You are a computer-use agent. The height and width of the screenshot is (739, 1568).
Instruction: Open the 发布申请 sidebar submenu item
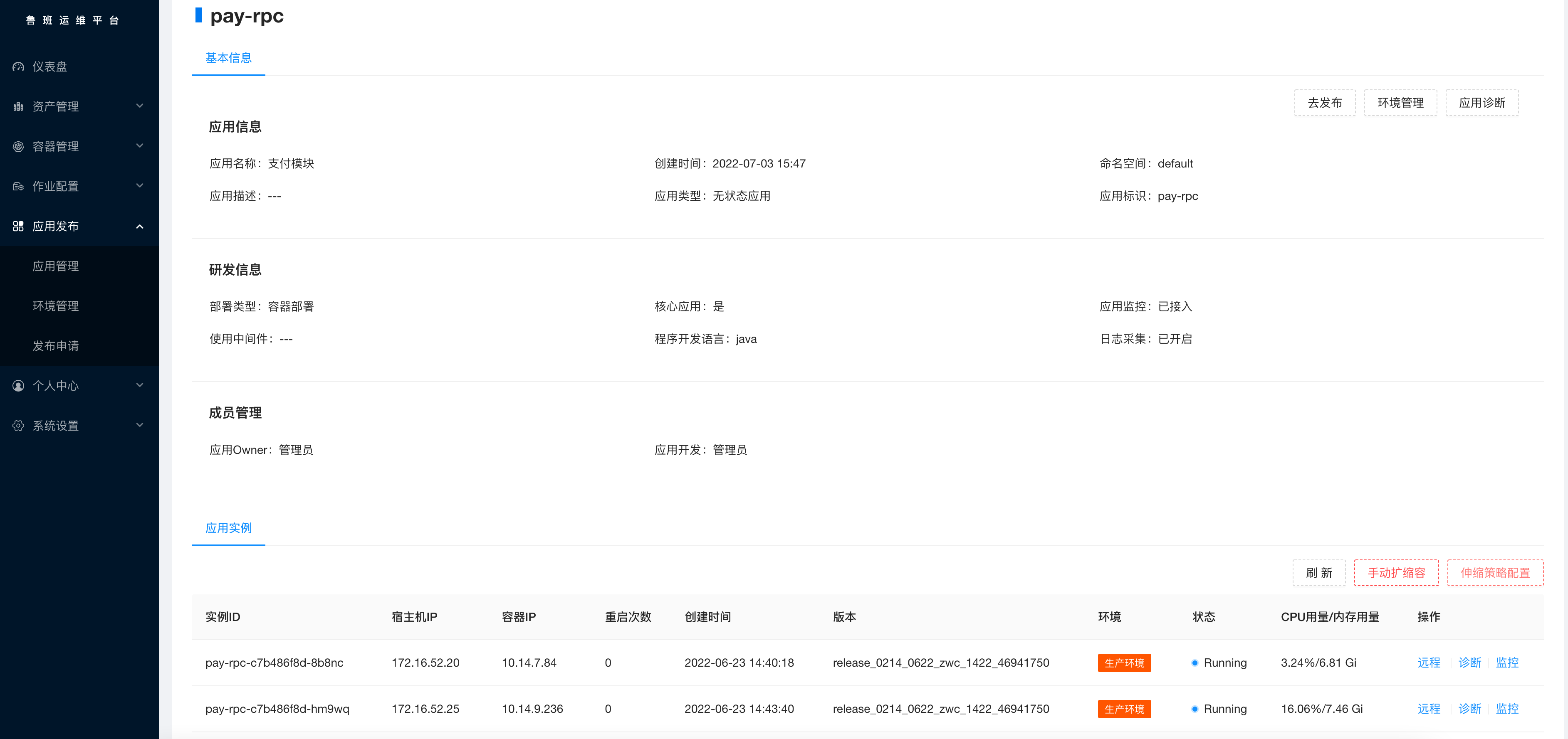coord(55,346)
